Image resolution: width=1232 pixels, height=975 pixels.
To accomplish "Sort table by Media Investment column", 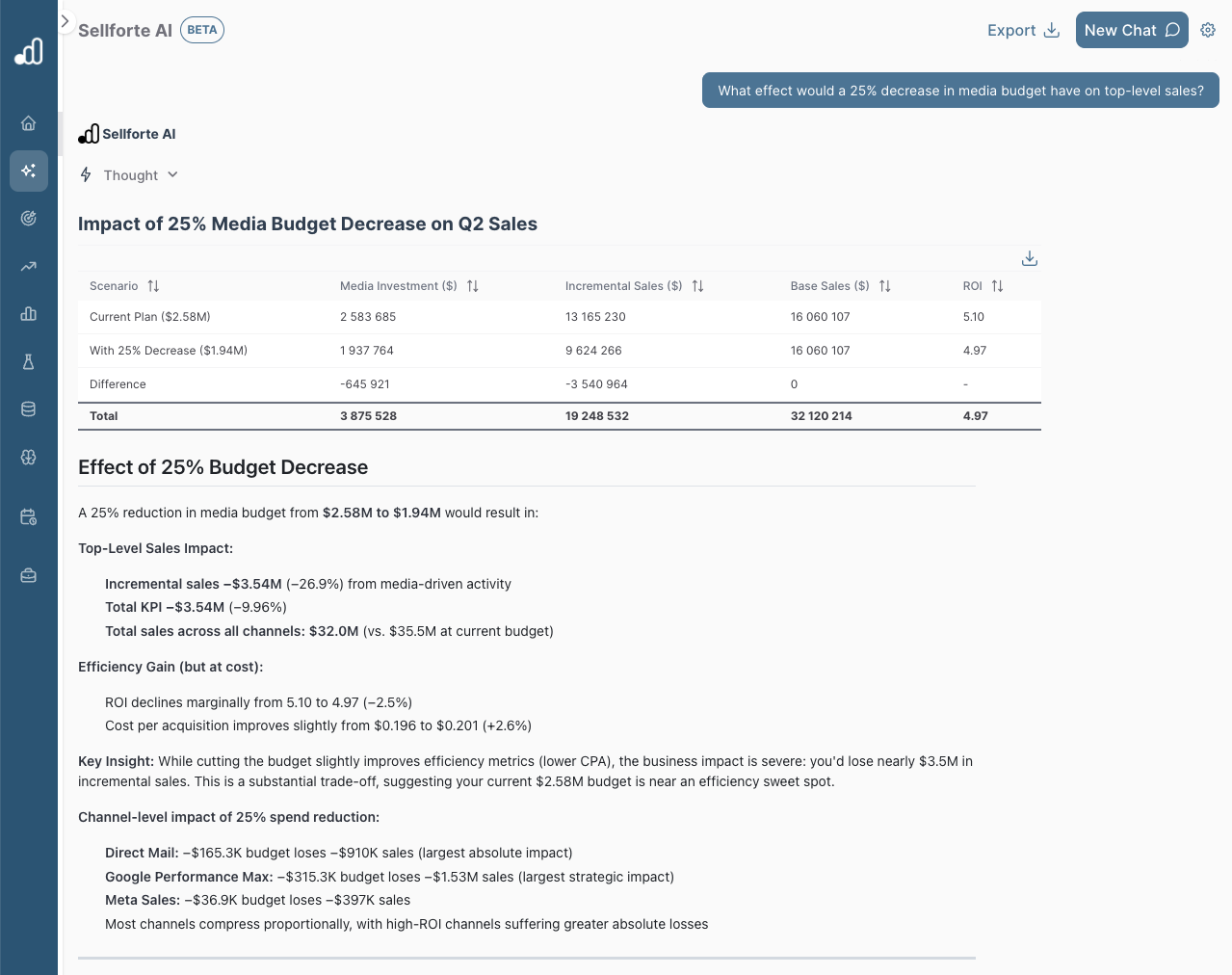I will [472, 286].
